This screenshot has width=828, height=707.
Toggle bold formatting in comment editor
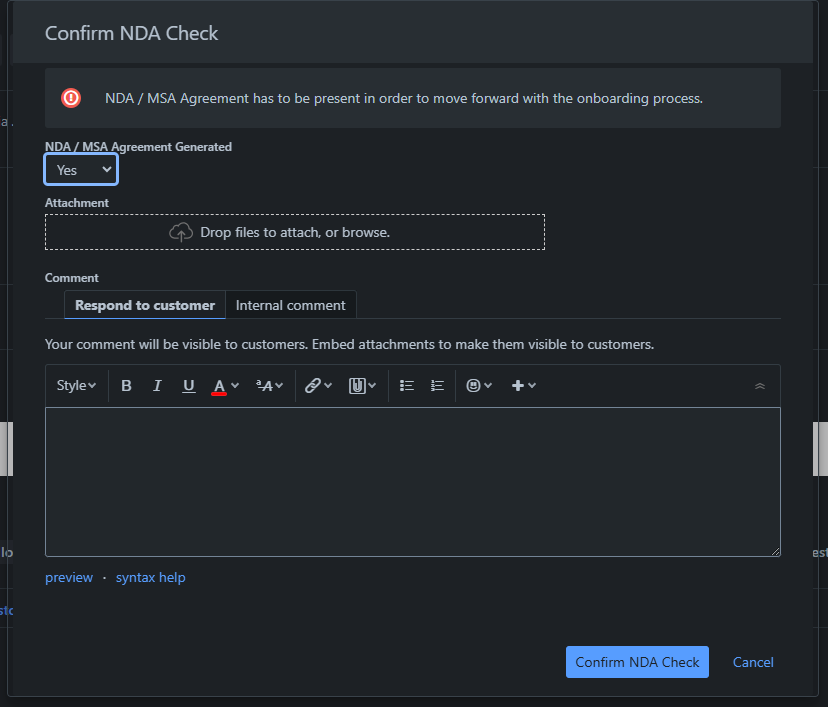click(126, 386)
